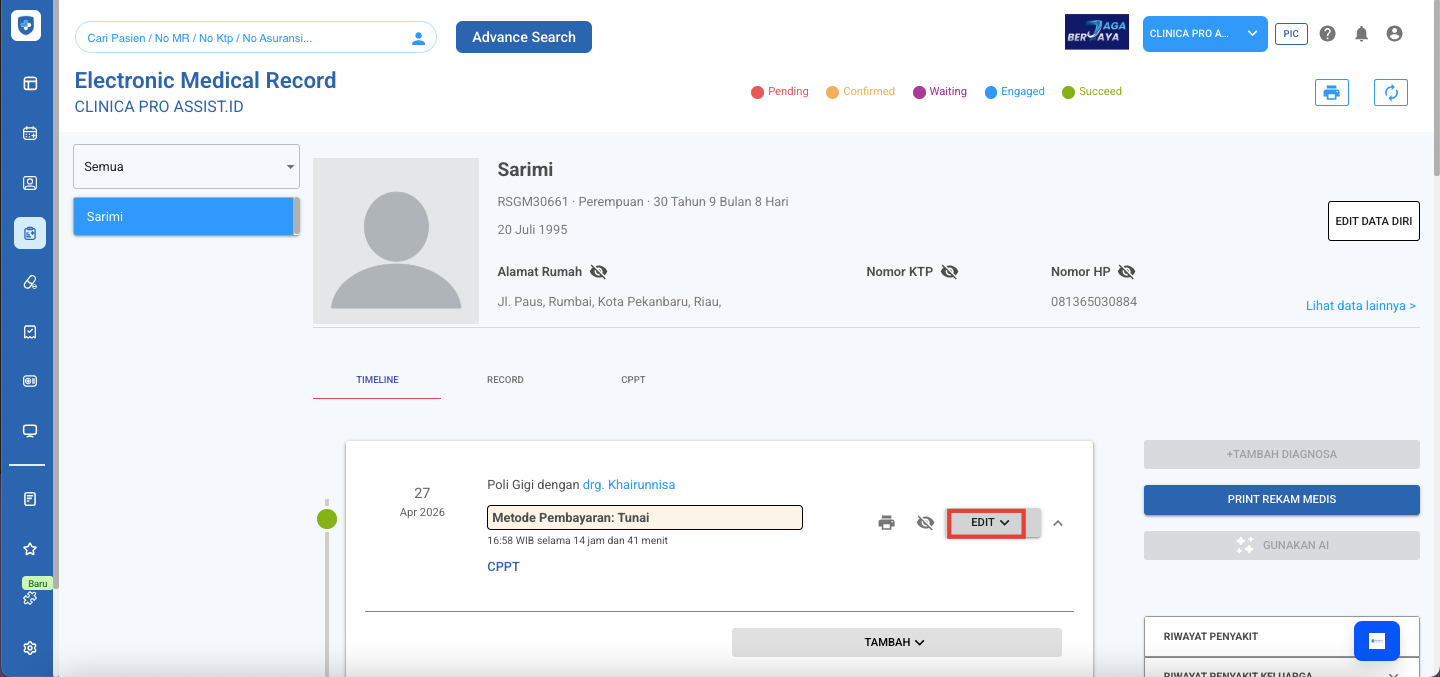Click the calendar icon in the left sidebar

click(30, 133)
